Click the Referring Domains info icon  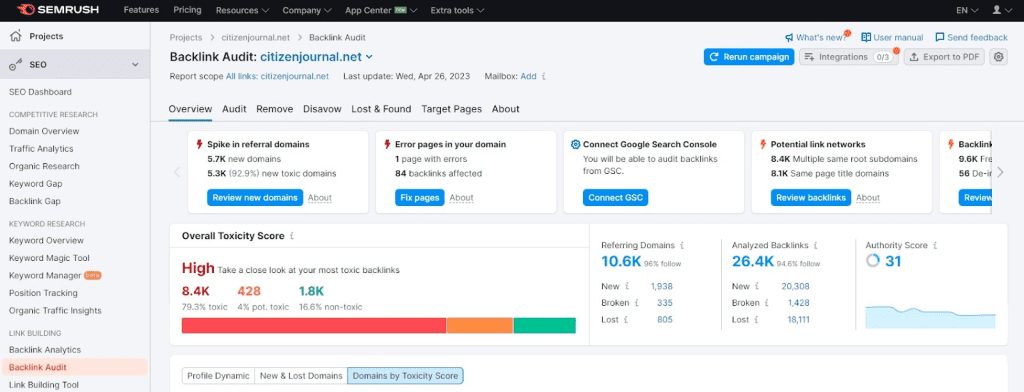click(x=682, y=246)
